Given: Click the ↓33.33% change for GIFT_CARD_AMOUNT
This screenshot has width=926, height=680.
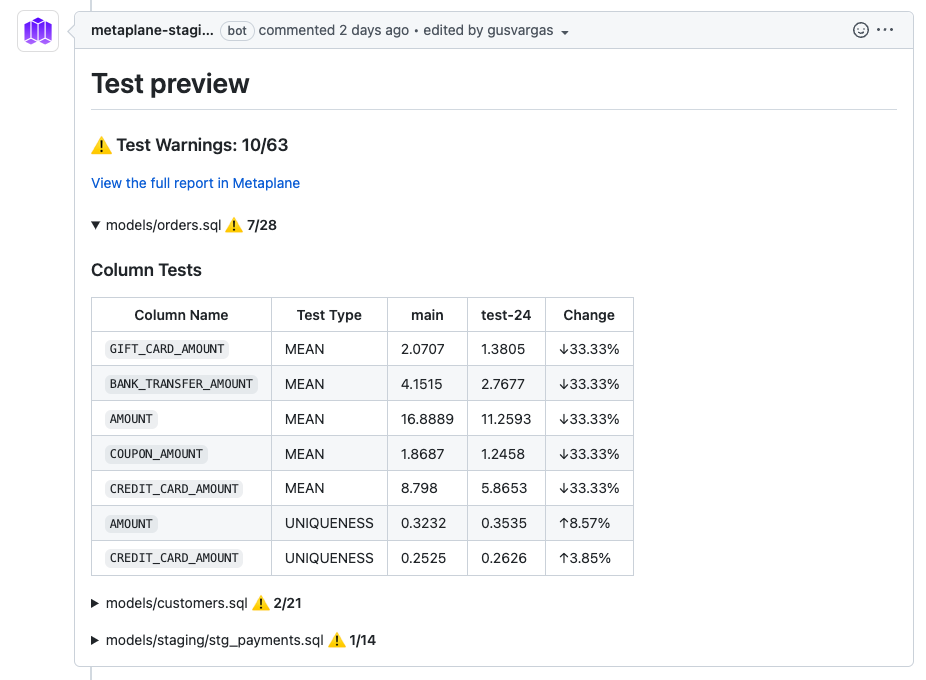Looking at the screenshot, I should tap(589, 349).
